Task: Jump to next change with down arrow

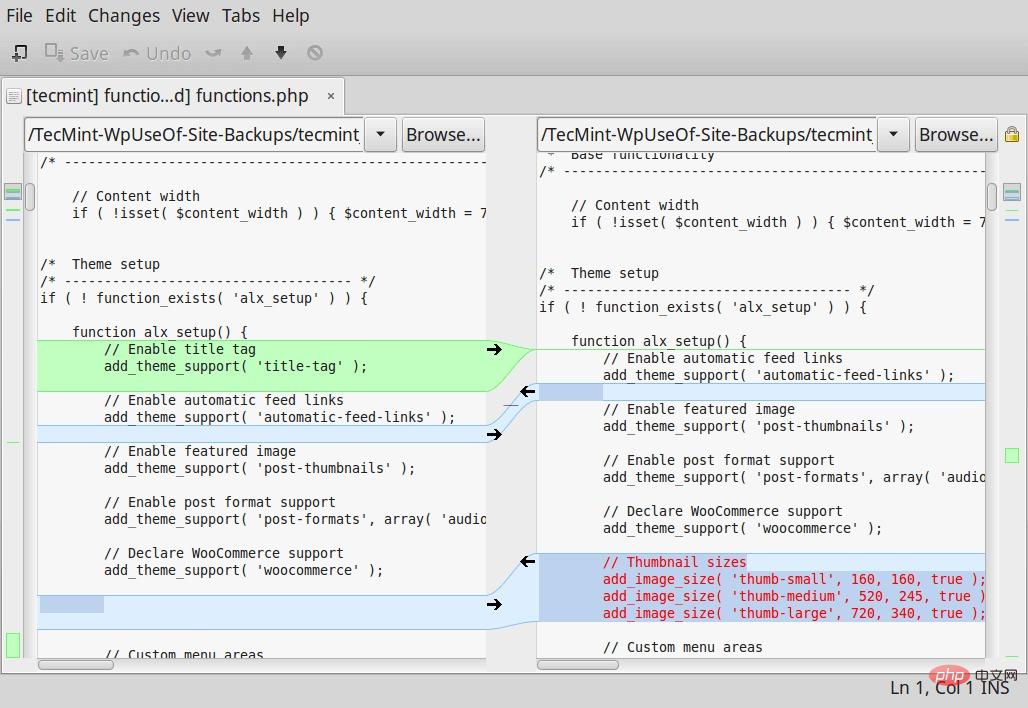Action: (x=281, y=53)
